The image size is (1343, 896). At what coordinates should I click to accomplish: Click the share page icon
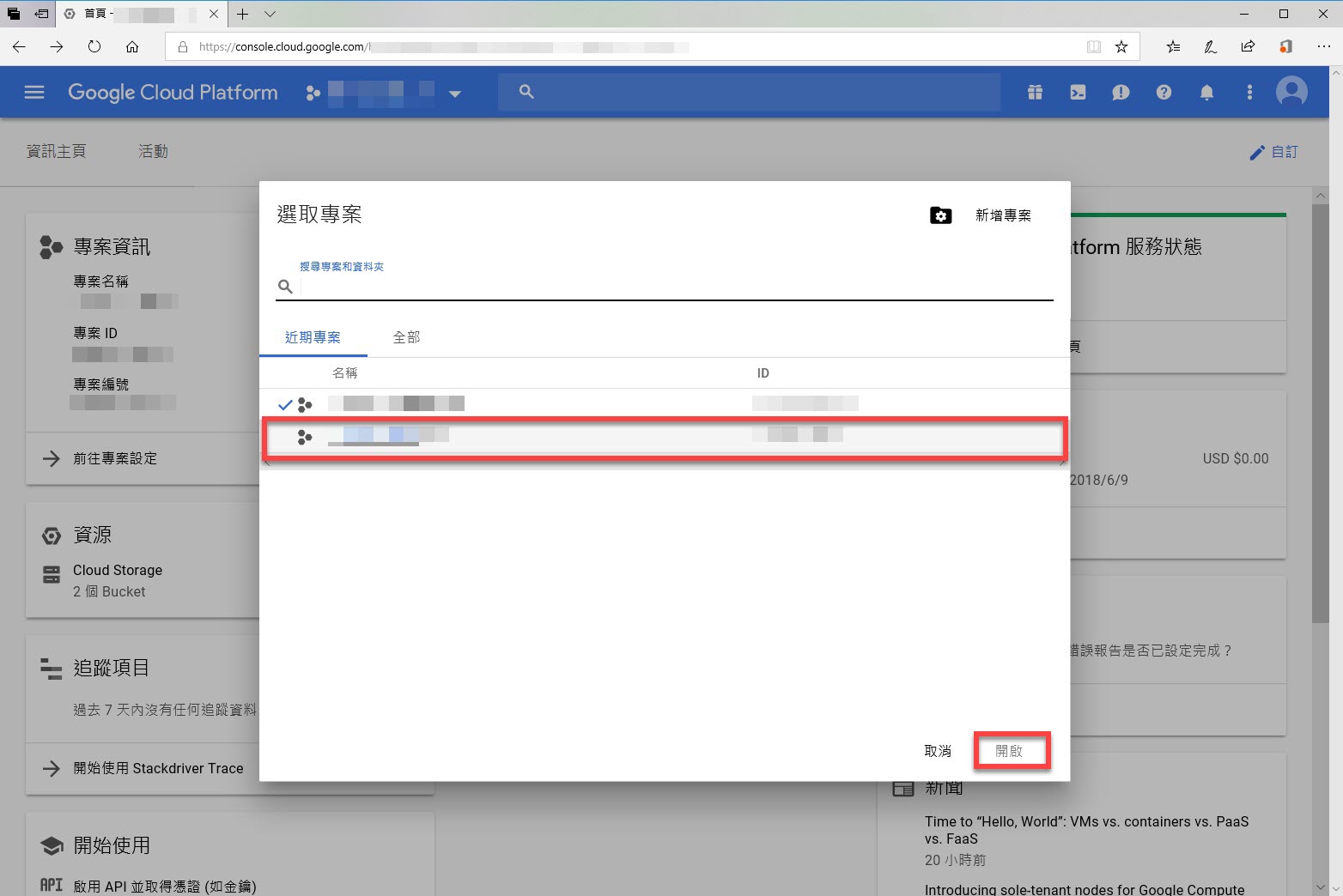(x=1248, y=47)
